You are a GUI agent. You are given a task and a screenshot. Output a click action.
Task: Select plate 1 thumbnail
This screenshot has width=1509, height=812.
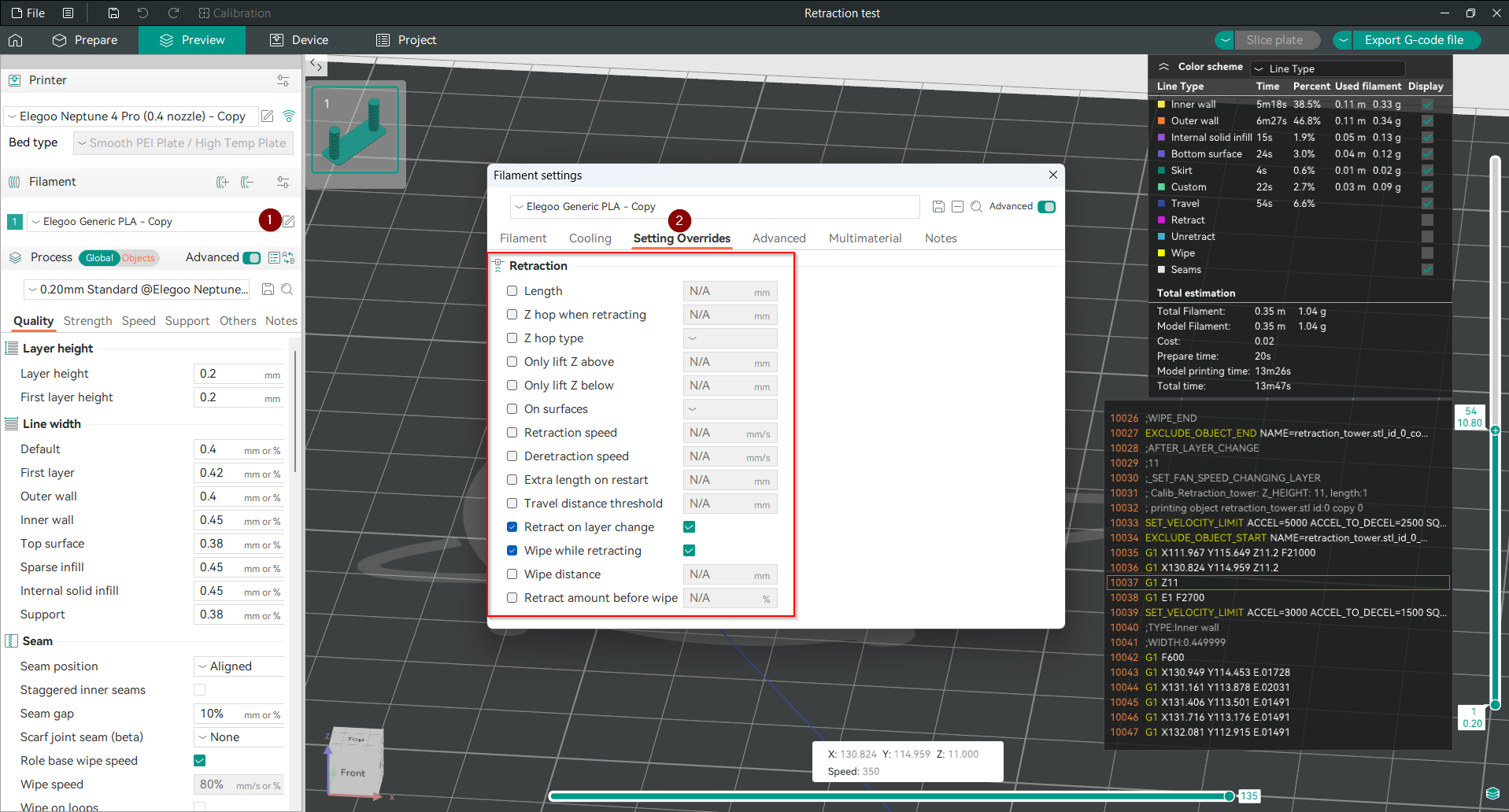(355, 130)
